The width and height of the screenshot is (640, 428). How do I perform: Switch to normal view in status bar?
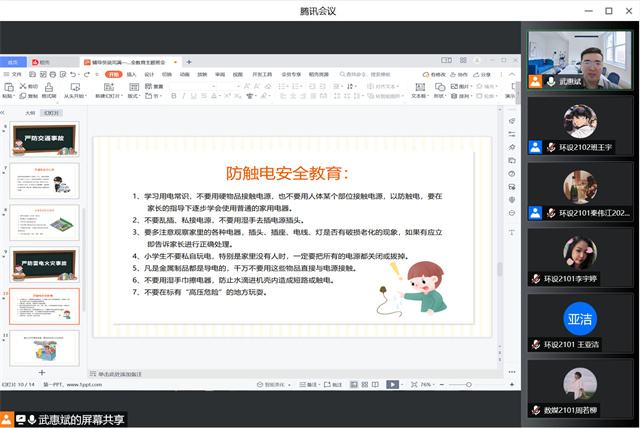[x=354, y=384]
